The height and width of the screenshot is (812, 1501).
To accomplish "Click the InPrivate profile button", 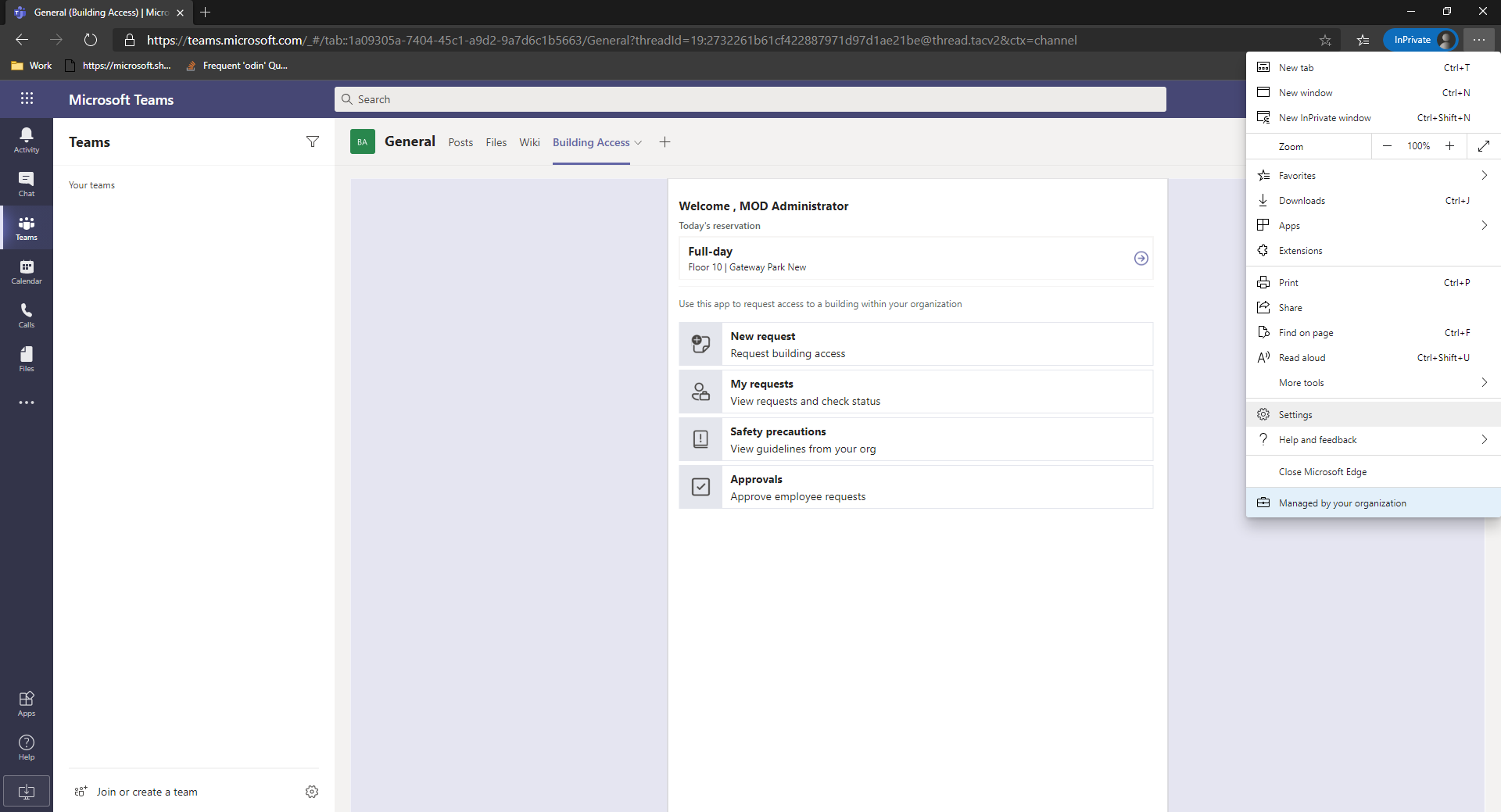I will 1420,40.
